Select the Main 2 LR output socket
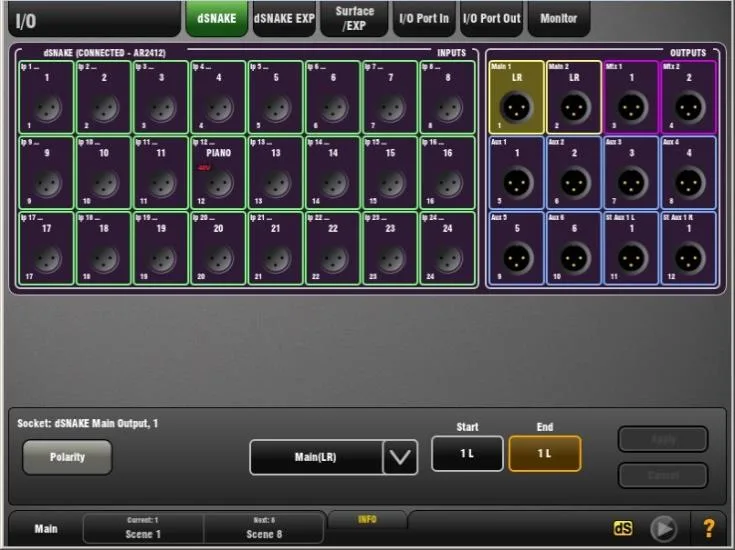The width and height of the screenshot is (735, 550). click(574, 98)
